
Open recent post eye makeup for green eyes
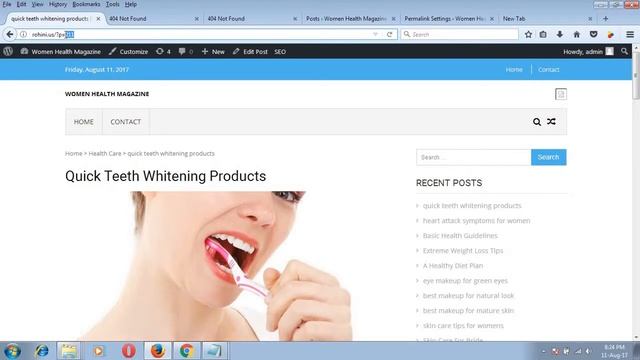pos(465,281)
